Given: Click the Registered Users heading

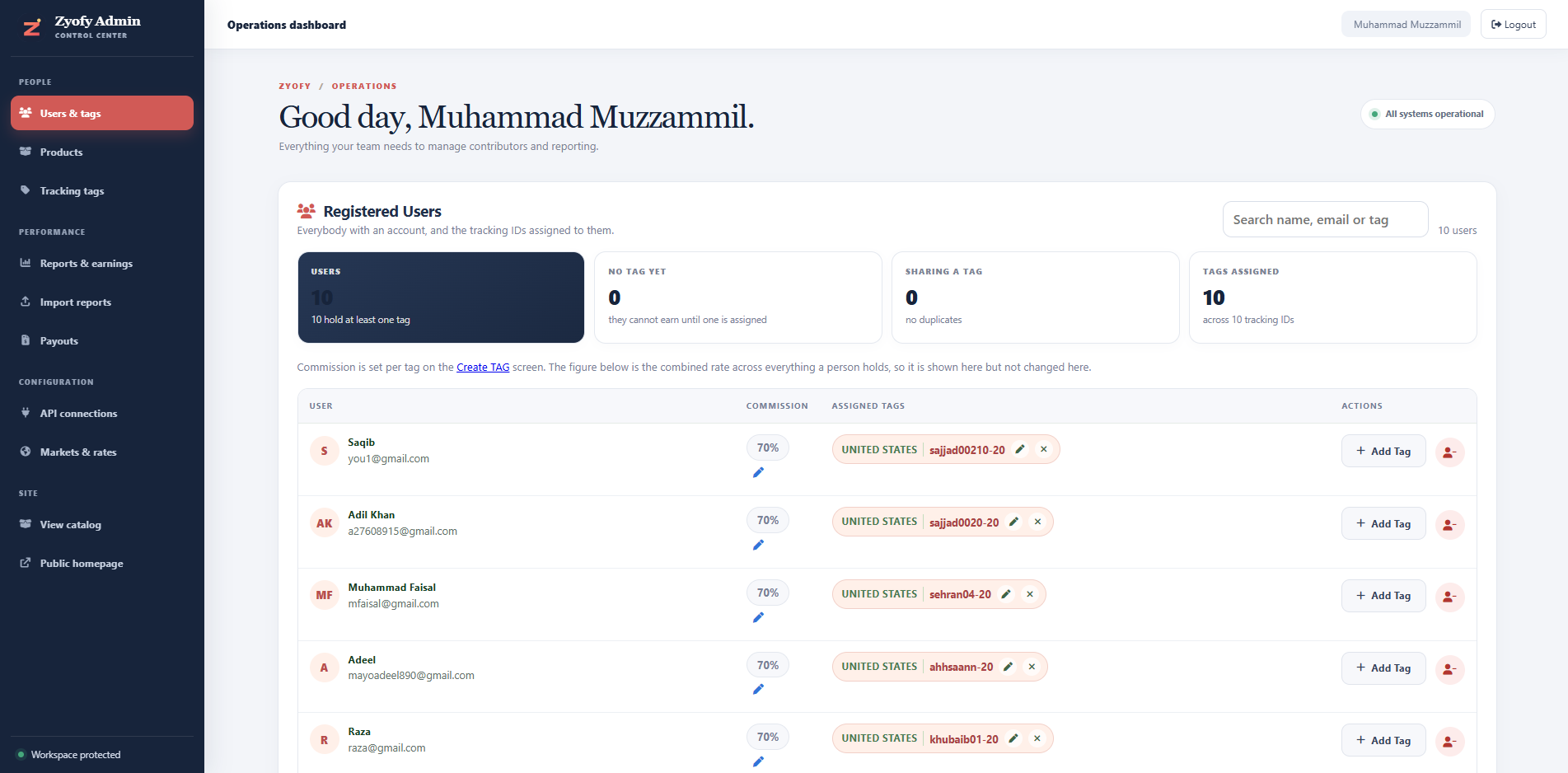Looking at the screenshot, I should click(382, 211).
